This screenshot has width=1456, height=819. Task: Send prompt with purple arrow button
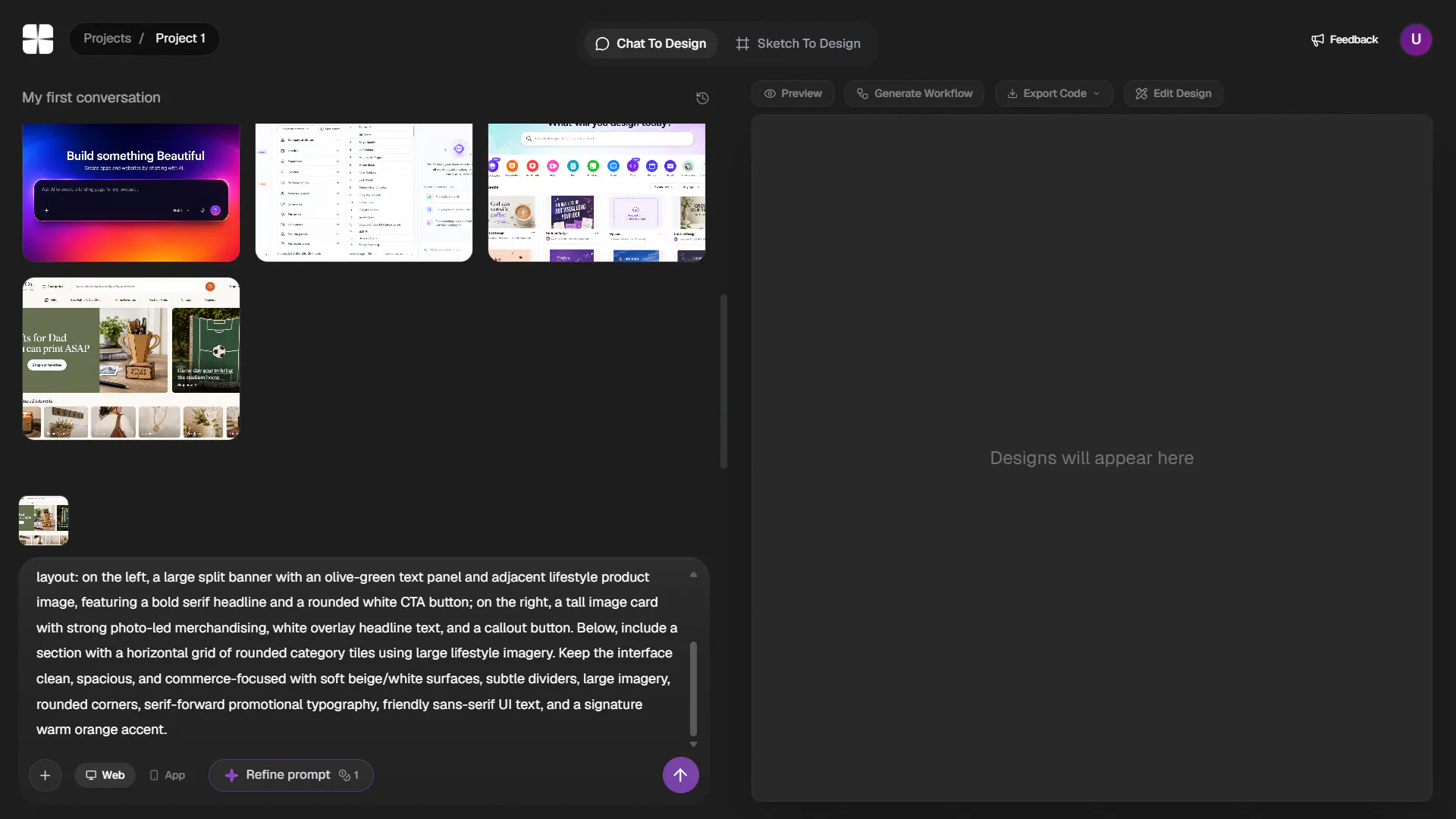click(680, 775)
